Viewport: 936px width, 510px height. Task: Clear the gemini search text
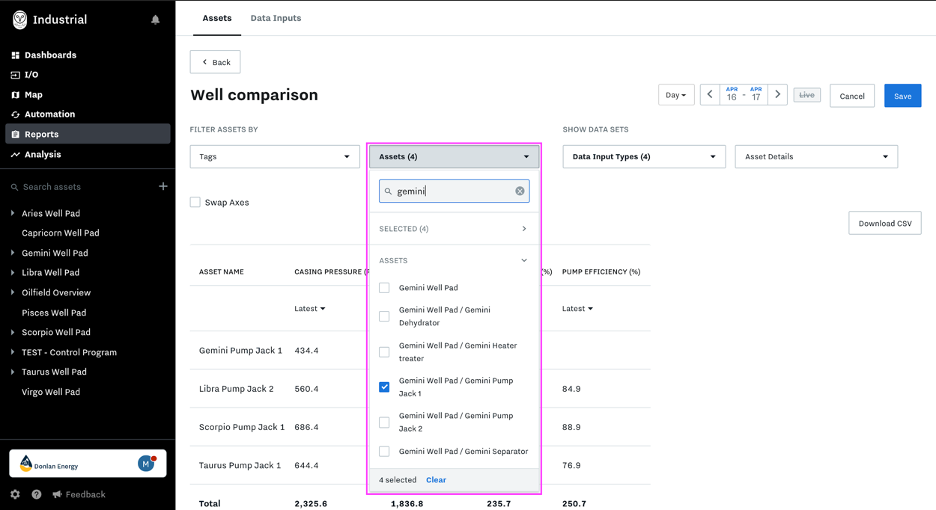tap(520, 191)
